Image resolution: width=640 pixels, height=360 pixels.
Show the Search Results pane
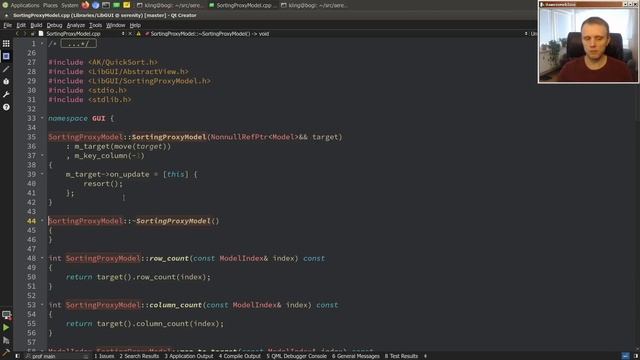(x=139, y=356)
